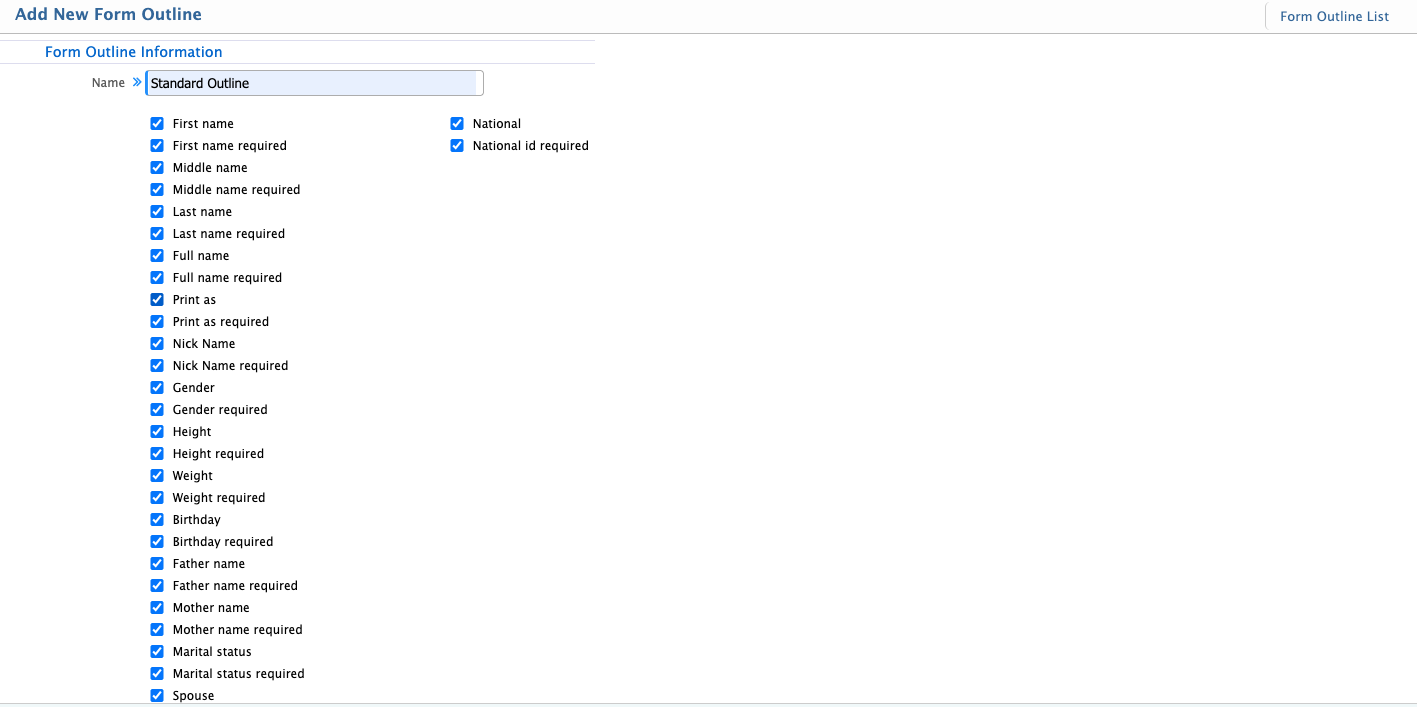The width and height of the screenshot is (1417, 707).
Task: Click the Form Outline Information heading
Action: 133,51
